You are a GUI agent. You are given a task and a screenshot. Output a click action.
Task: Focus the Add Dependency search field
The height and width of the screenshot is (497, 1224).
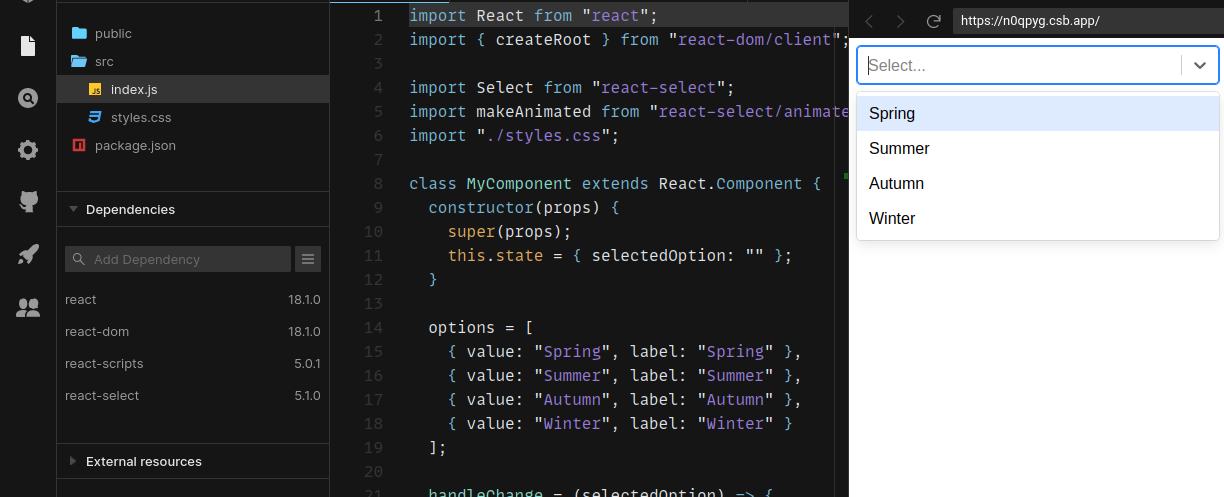pyautogui.click(x=178, y=259)
